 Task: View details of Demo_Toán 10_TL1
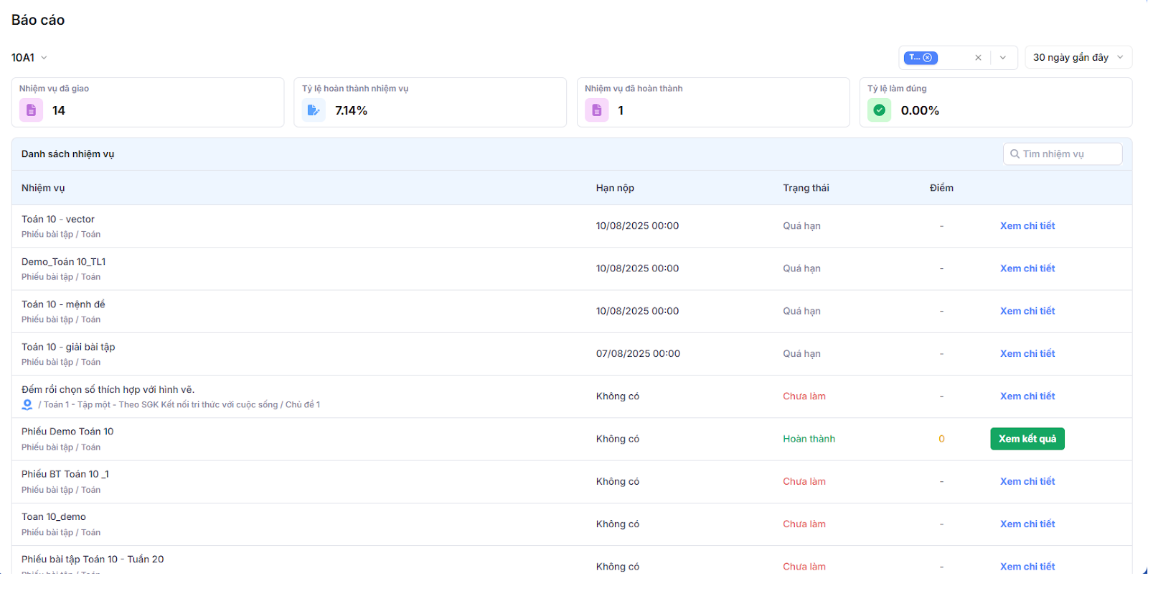click(1027, 269)
